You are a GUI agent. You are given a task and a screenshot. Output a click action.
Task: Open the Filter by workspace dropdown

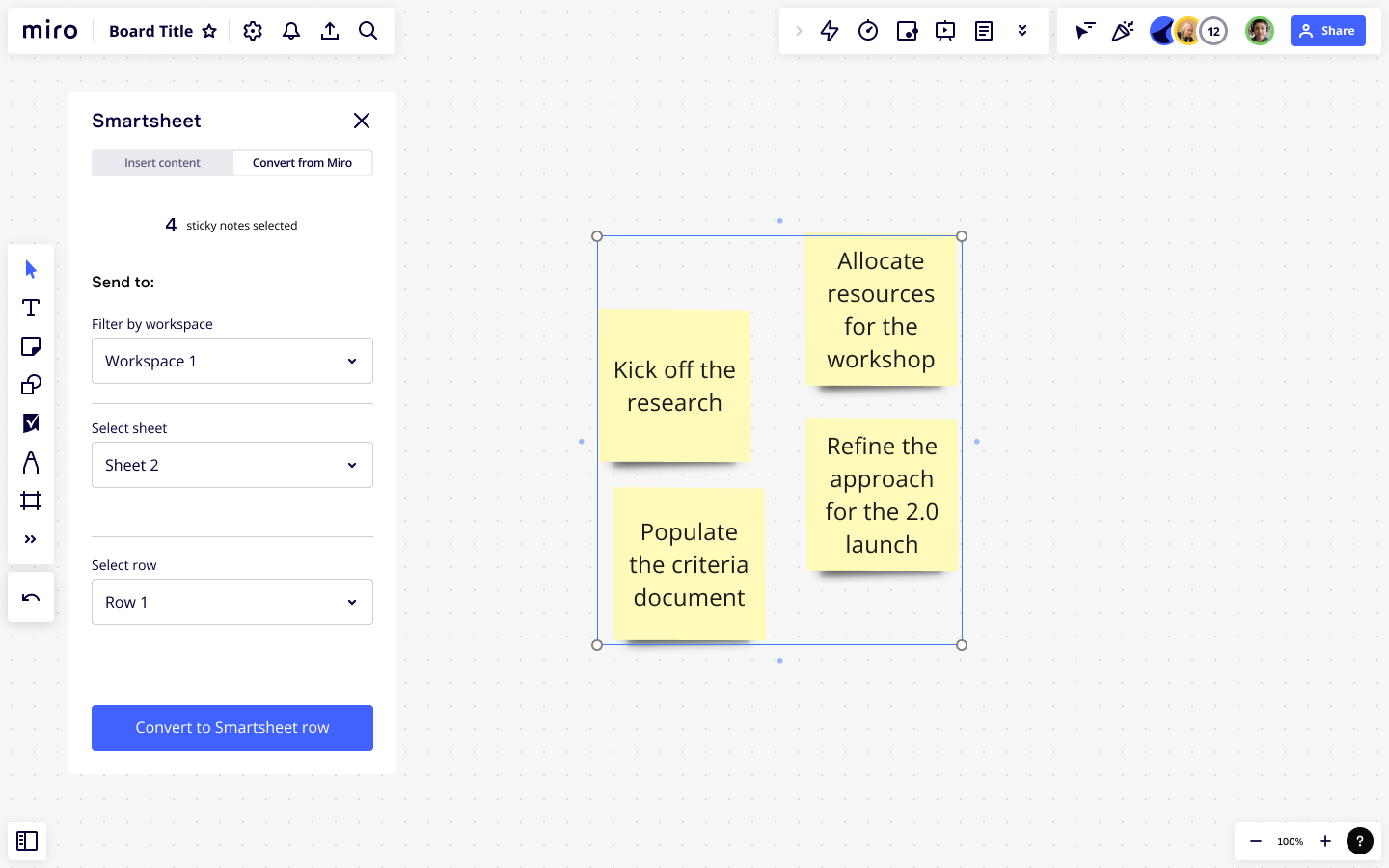(x=232, y=361)
